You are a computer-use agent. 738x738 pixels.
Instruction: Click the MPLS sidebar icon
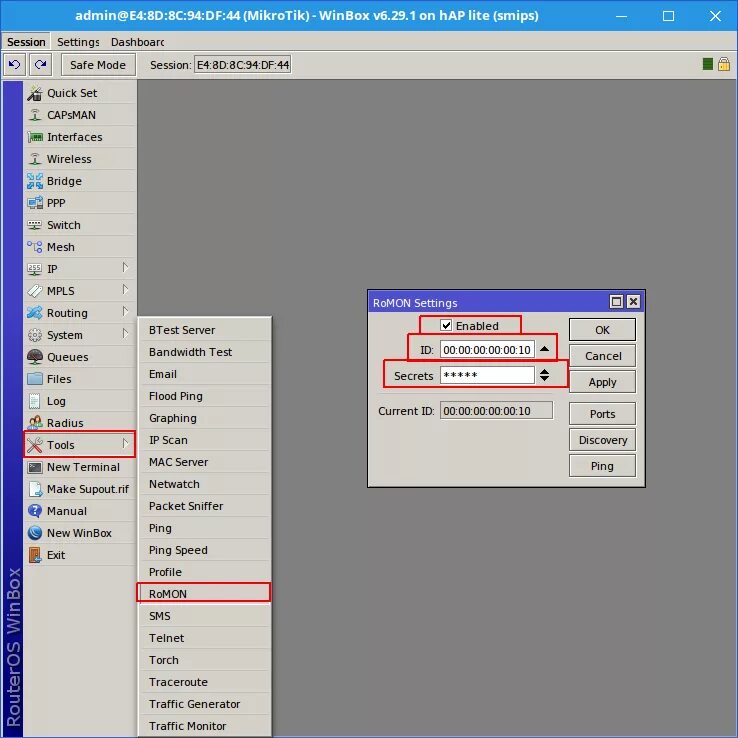(x=35, y=291)
